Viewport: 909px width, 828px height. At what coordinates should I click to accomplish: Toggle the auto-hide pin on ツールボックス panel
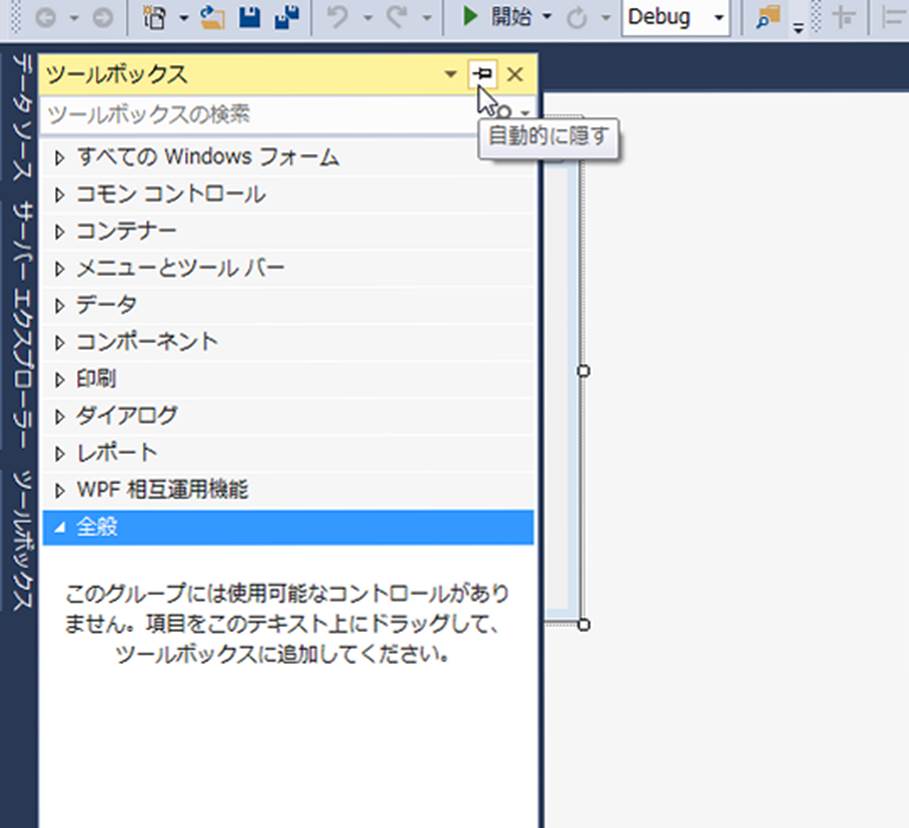(483, 74)
